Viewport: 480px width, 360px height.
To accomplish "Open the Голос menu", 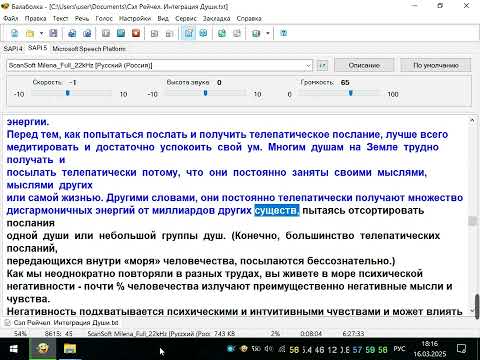I will click(104, 19).
